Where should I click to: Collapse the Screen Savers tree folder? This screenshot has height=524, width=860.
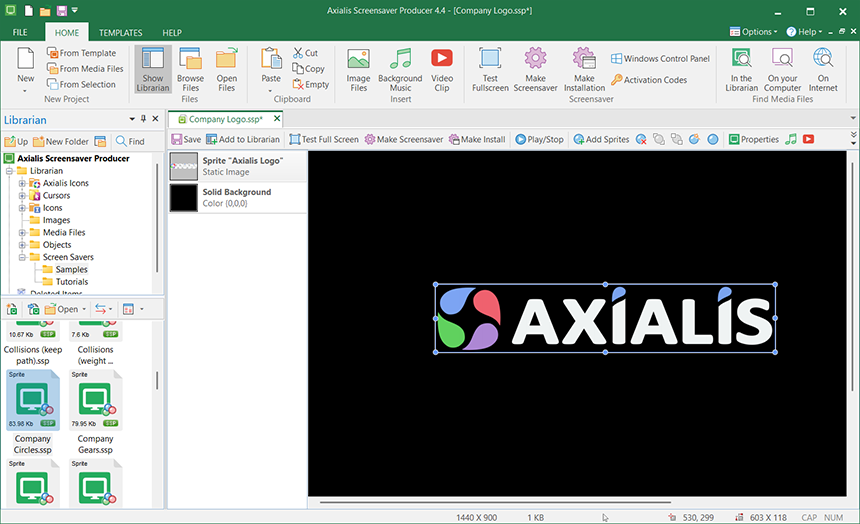point(22,258)
